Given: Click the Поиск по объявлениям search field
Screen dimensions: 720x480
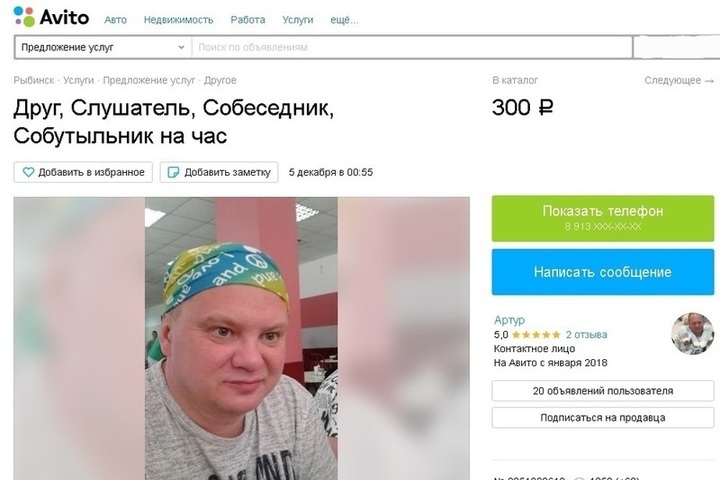Looking at the screenshot, I should coord(412,47).
